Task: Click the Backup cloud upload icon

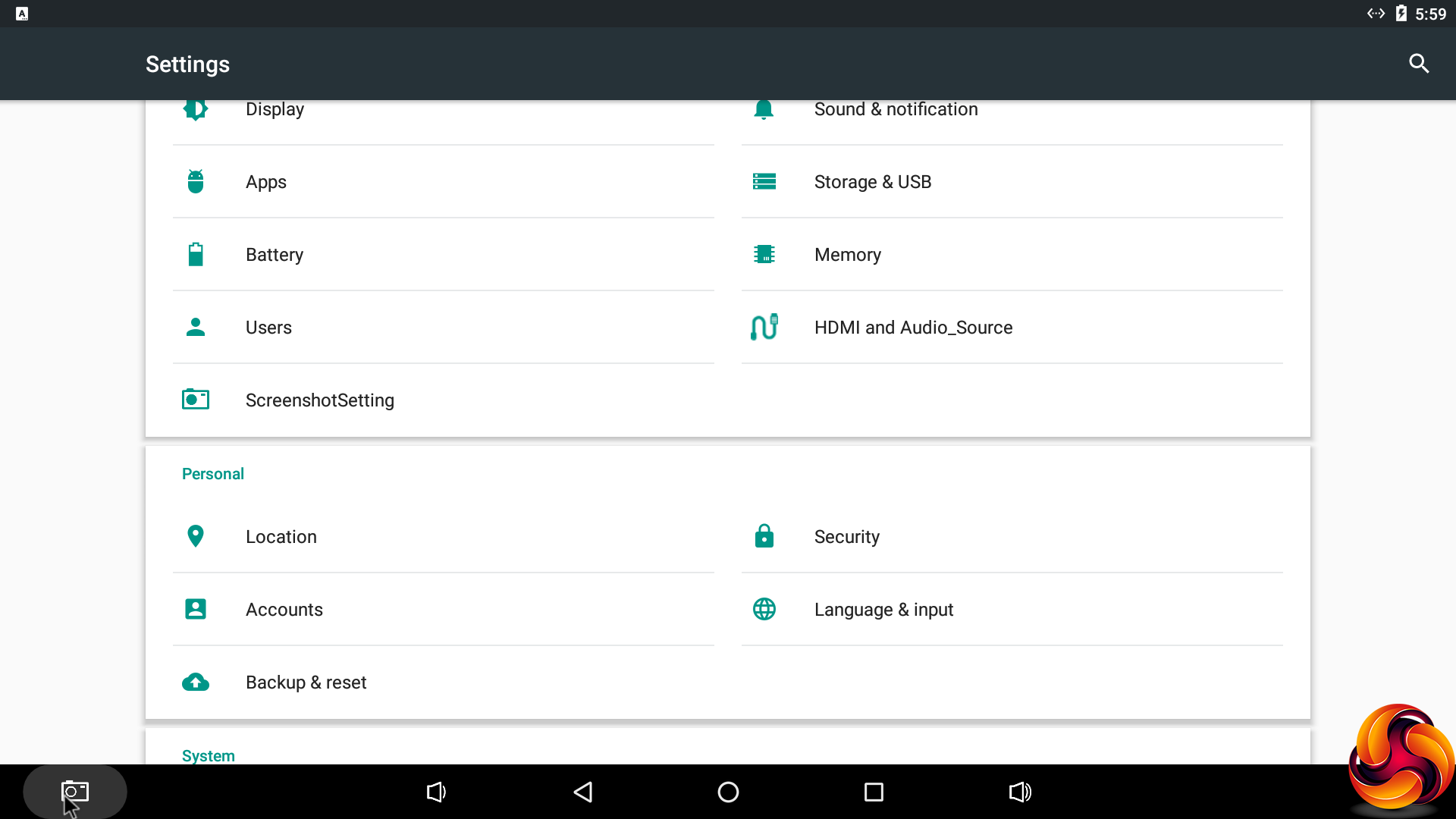Action: [196, 682]
